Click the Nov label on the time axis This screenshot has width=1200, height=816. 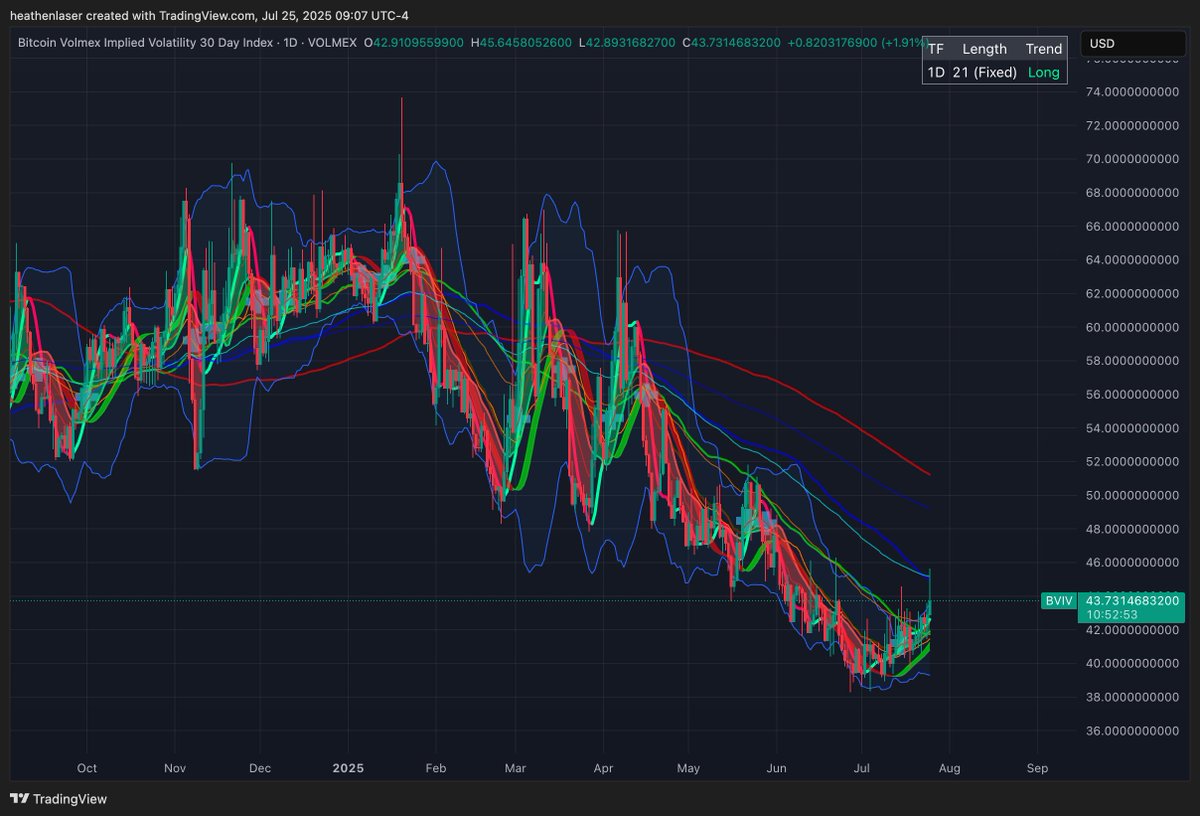175,768
